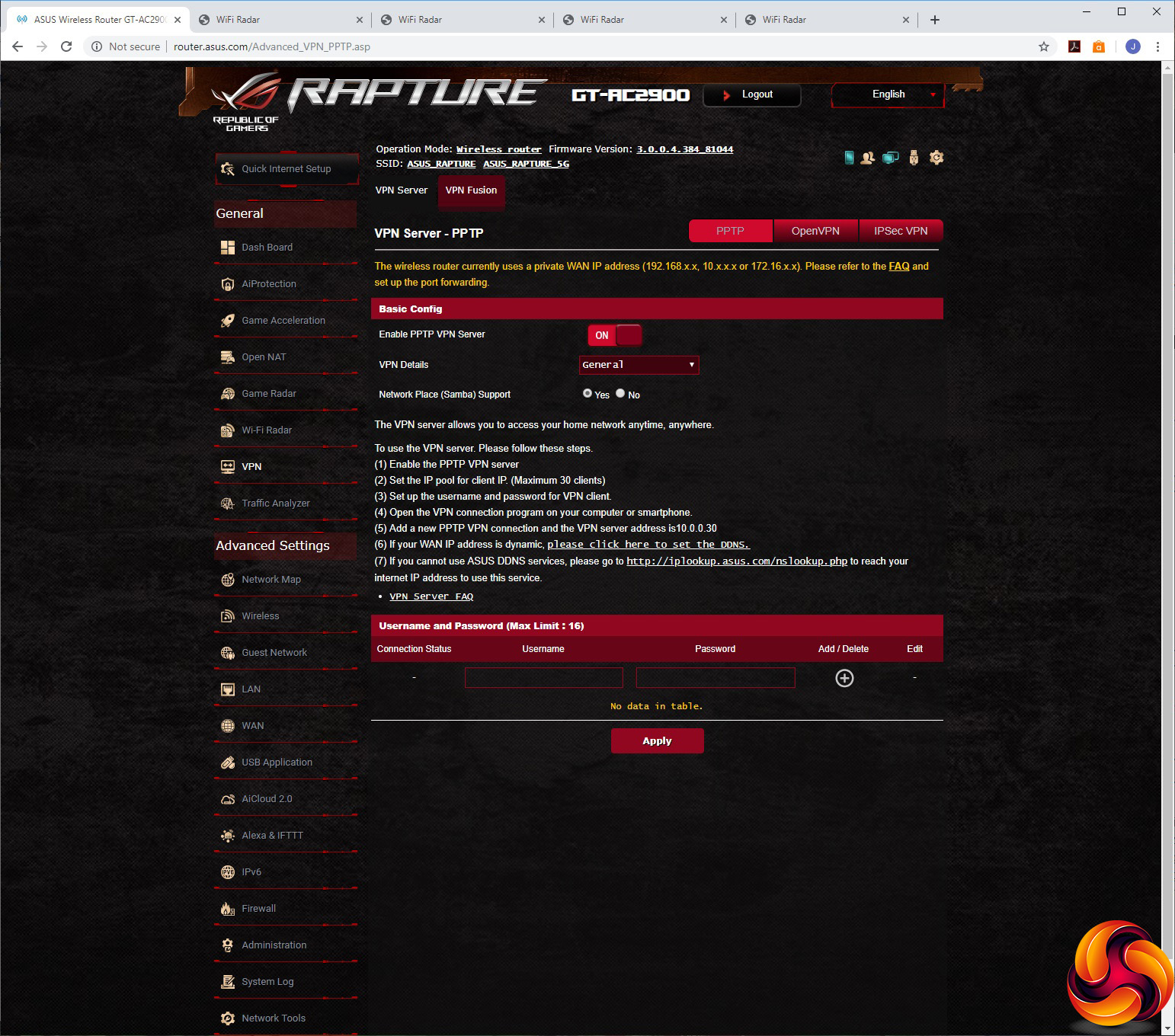Image resolution: width=1175 pixels, height=1036 pixels.
Task: Focus the Password input field
Action: click(716, 678)
